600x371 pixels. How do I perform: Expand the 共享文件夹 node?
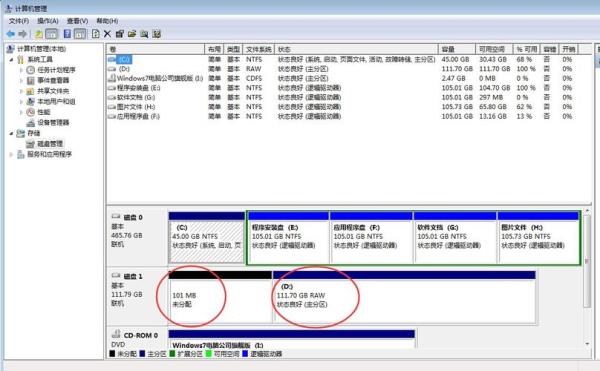(x=21, y=91)
